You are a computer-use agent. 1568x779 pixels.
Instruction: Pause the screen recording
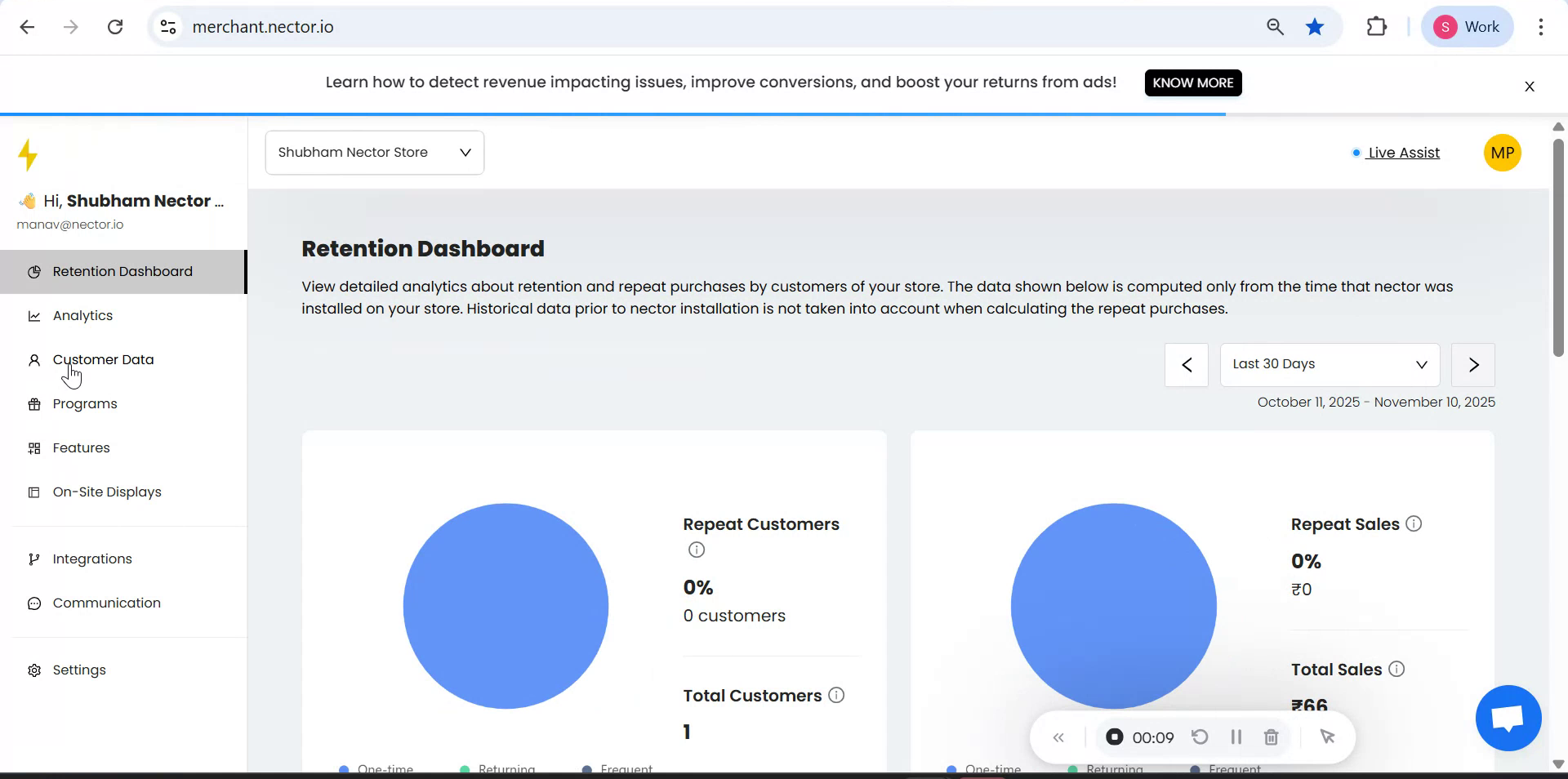point(1236,737)
